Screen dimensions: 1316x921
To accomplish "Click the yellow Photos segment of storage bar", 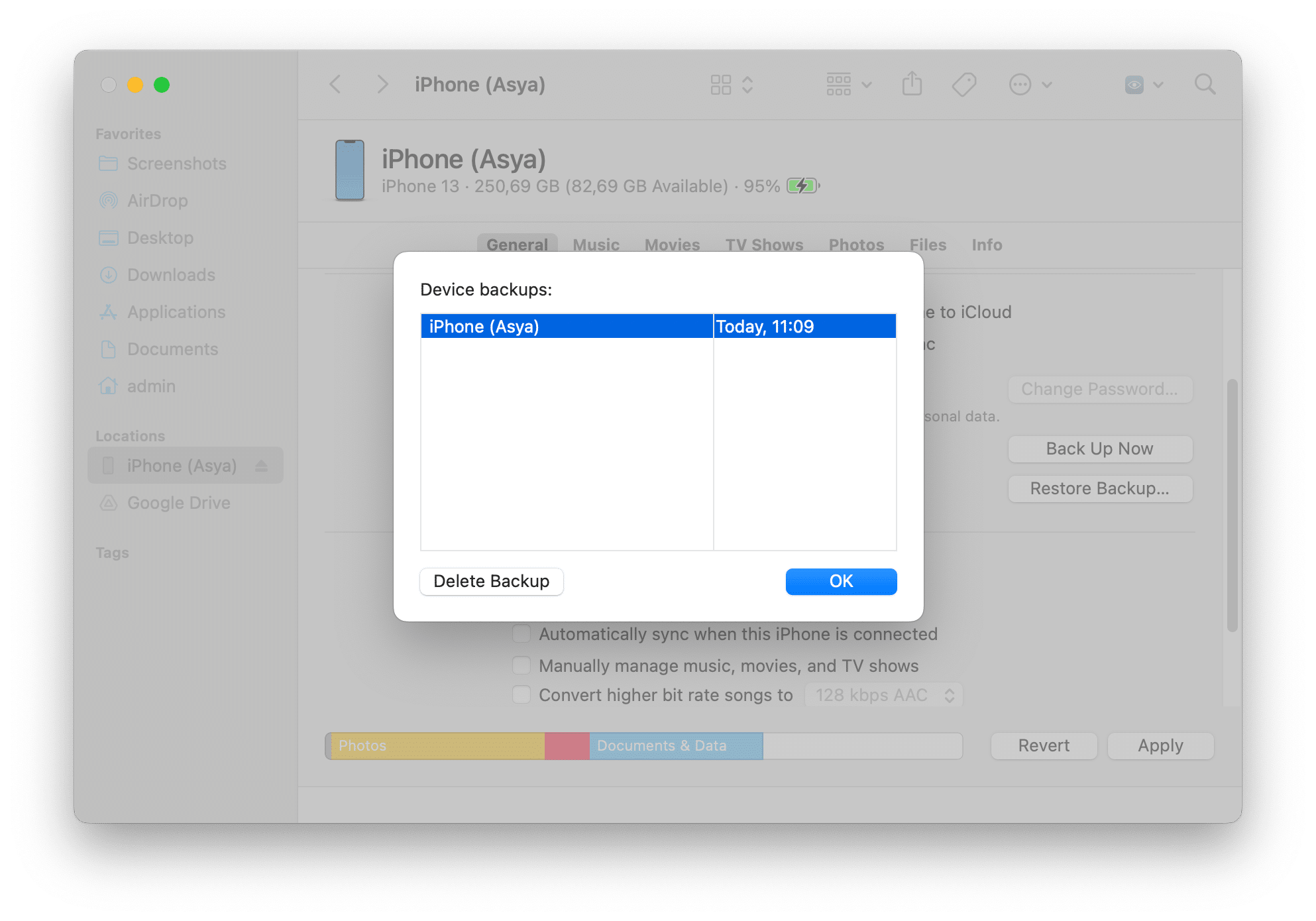I will click(434, 745).
